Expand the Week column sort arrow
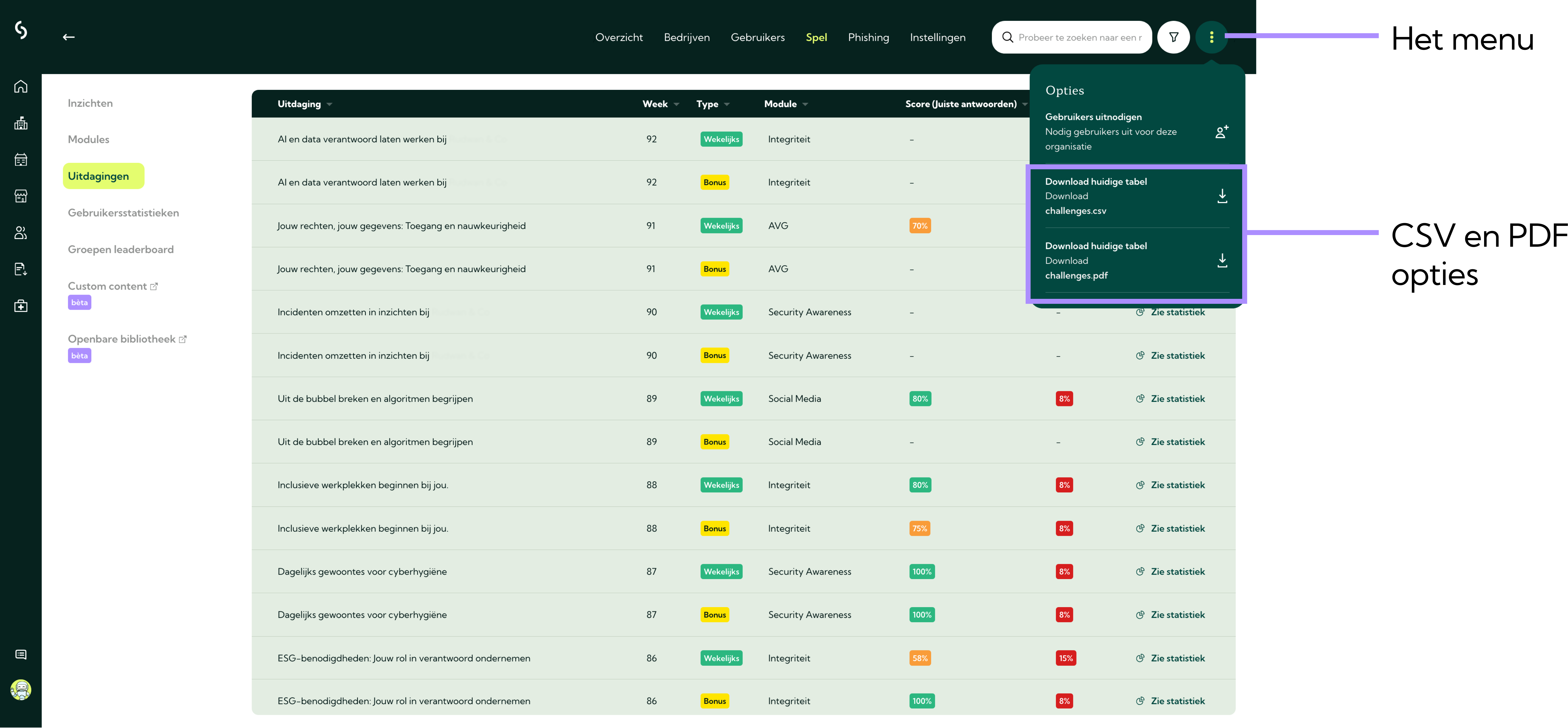This screenshot has height=728, width=1568. [x=676, y=104]
